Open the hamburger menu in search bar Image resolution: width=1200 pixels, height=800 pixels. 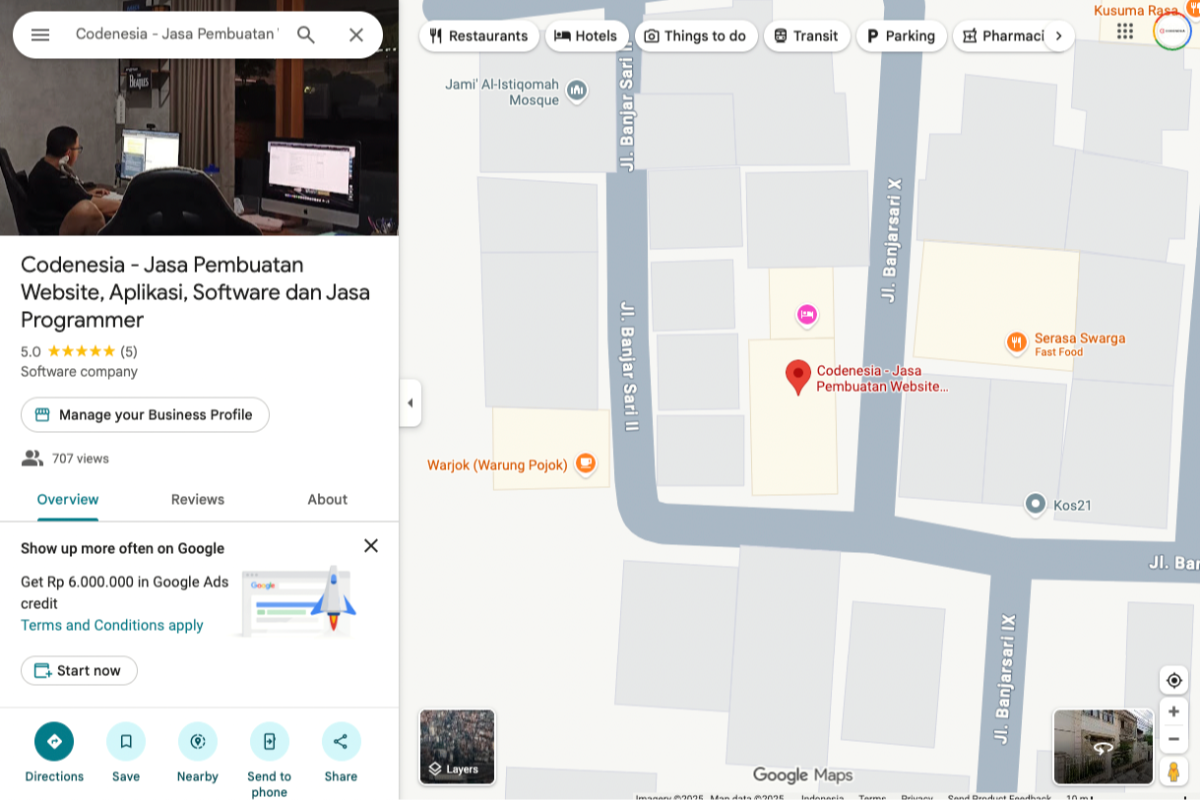(x=40, y=35)
